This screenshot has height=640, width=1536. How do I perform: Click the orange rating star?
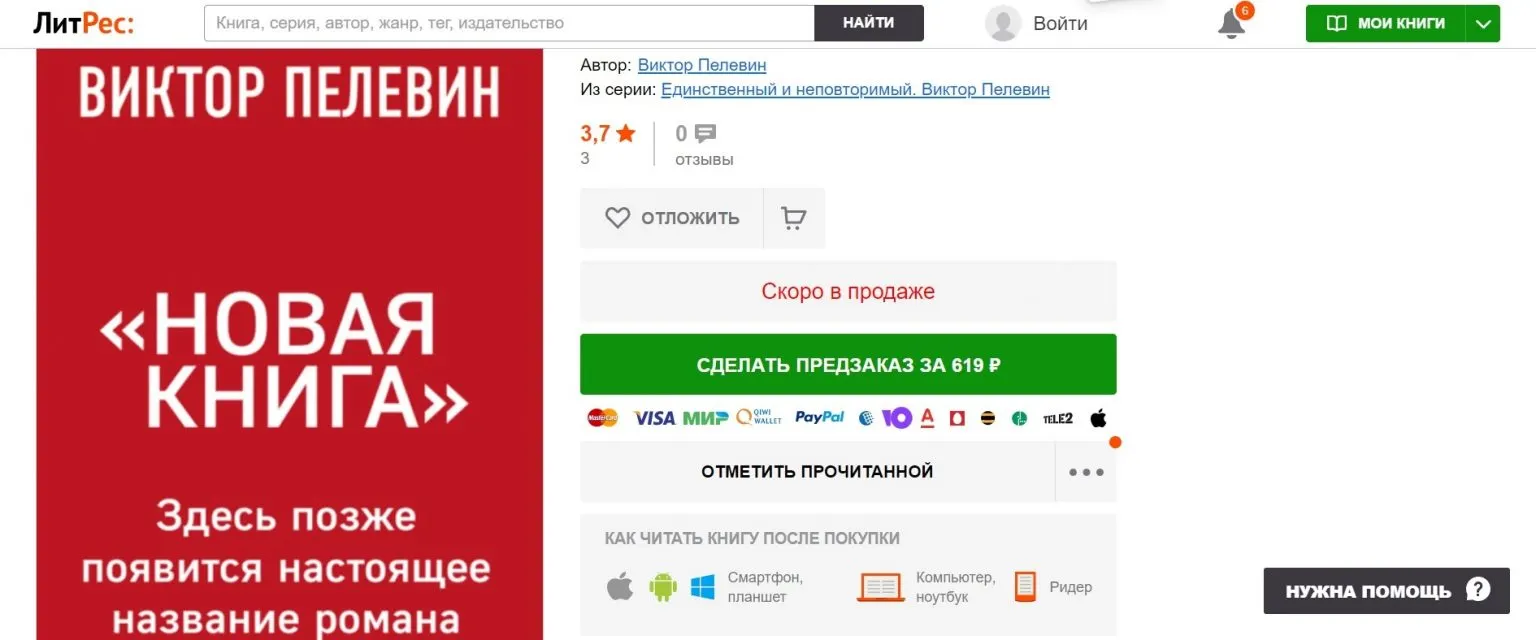pyautogui.click(x=626, y=133)
